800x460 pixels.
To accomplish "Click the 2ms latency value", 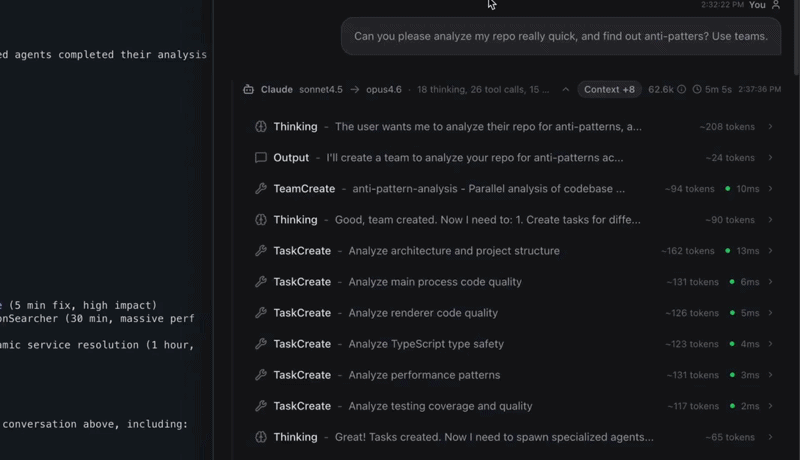I will pyautogui.click(x=750, y=406).
